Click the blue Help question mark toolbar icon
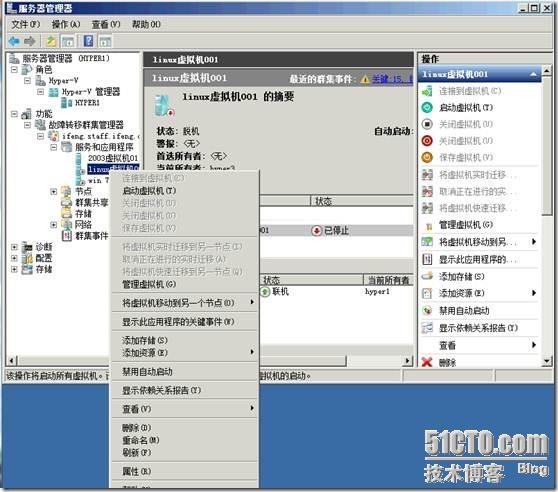This screenshot has width=558, height=492. [x=88, y=41]
